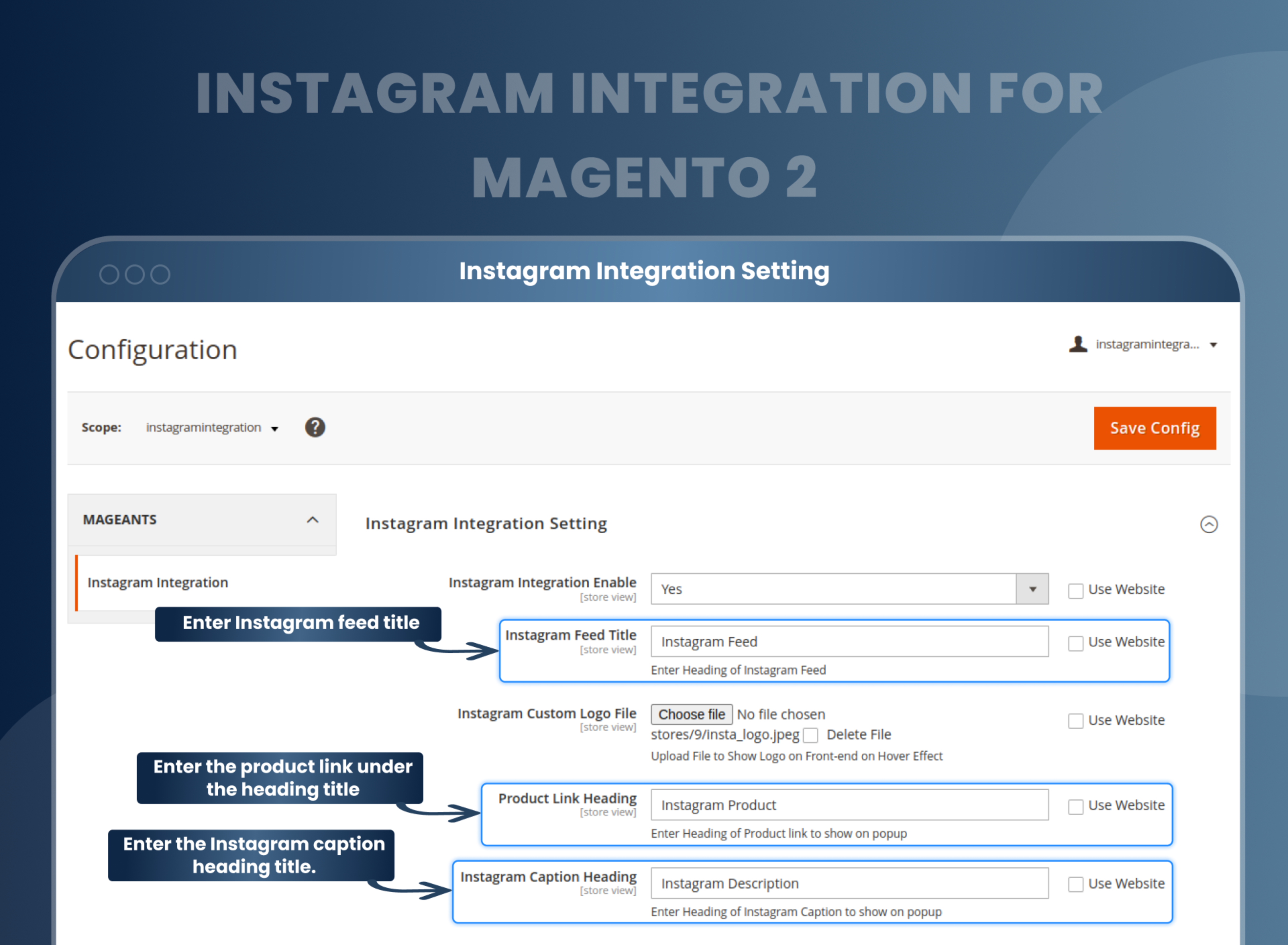Click 'Upload File to Show Logo' hint text
The image size is (1288, 945).
(796, 756)
